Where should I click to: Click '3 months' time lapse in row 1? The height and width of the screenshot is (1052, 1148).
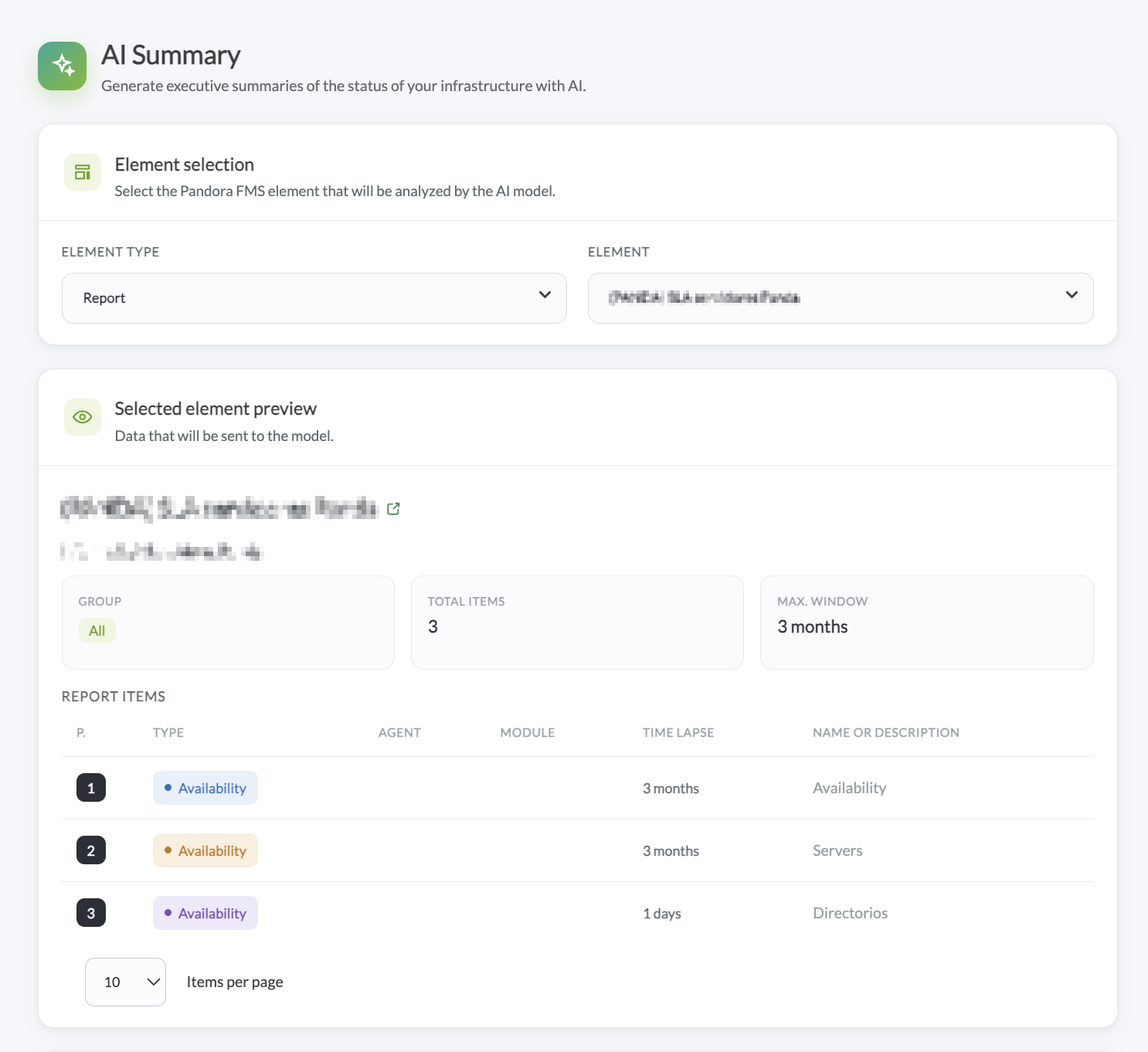(671, 789)
